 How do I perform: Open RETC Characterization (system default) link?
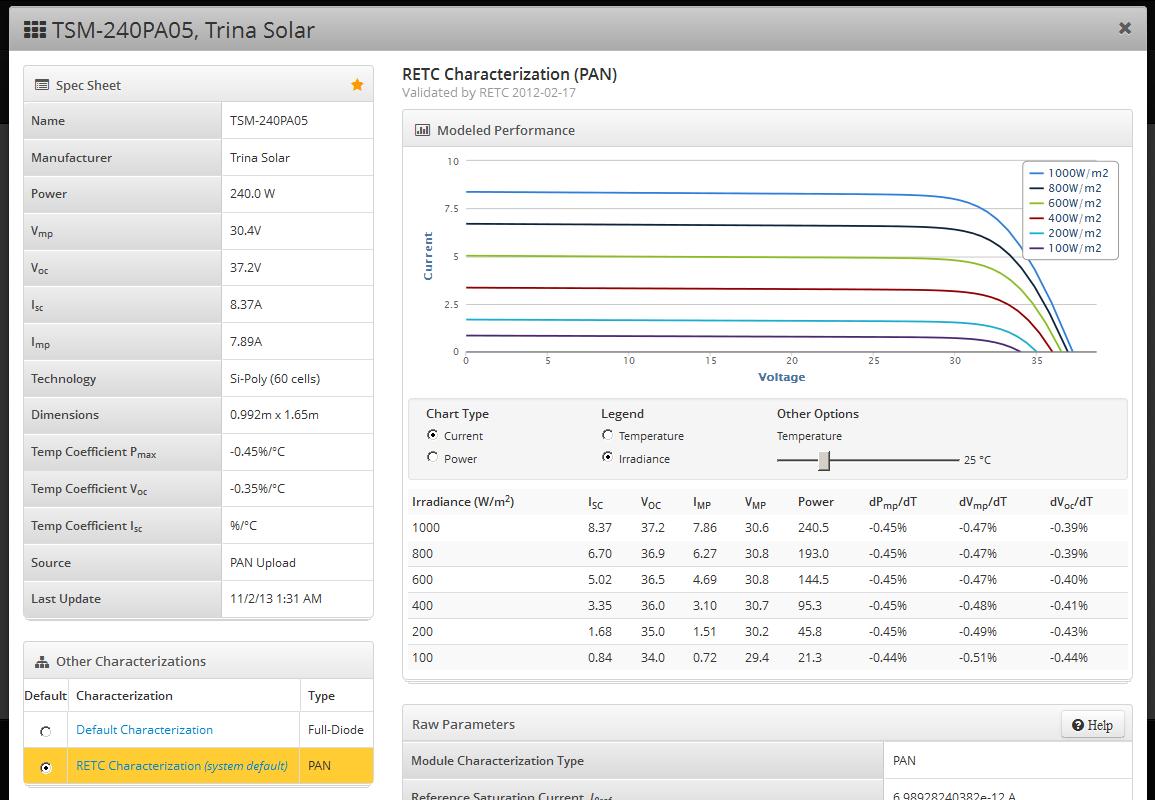pos(182,765)
